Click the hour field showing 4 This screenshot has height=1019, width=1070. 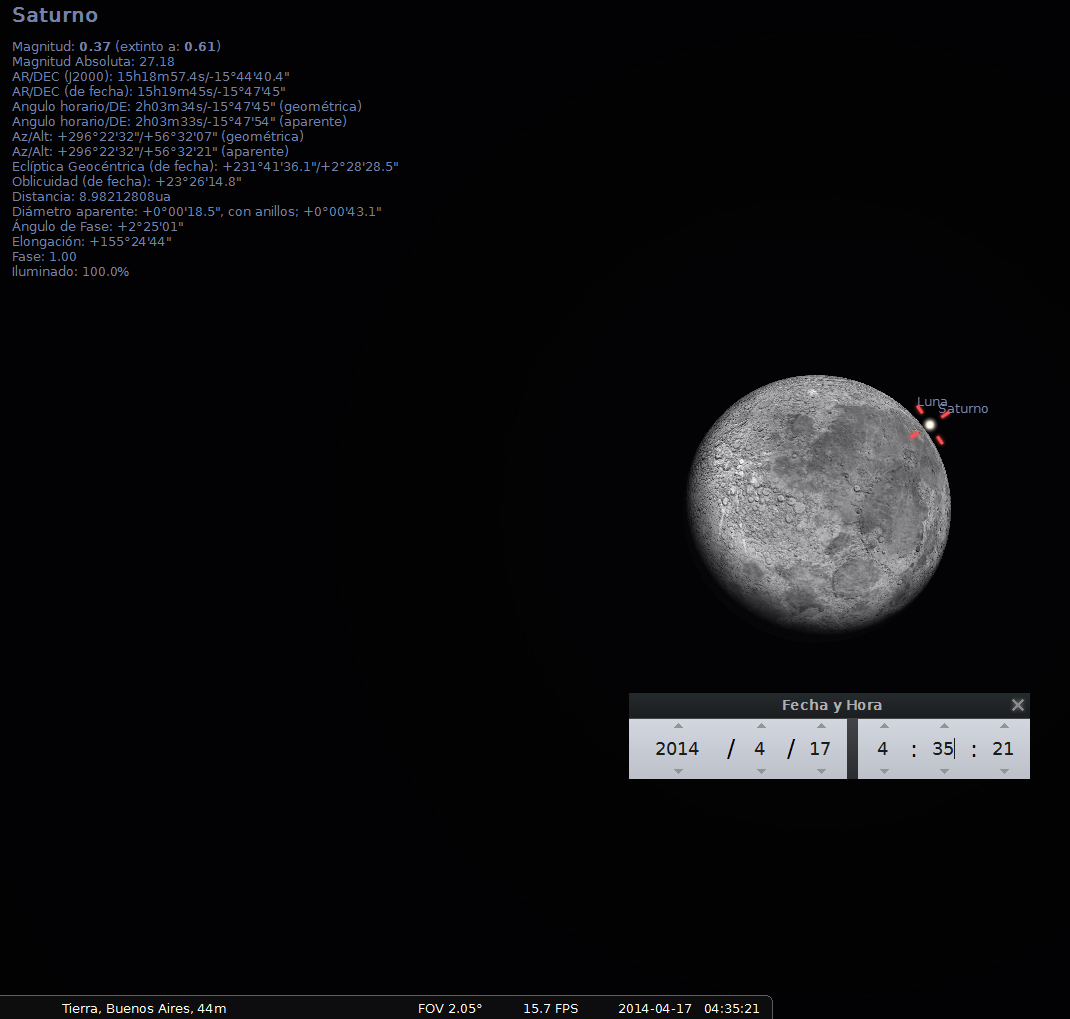pyautogui.click(x=882, y=749)
